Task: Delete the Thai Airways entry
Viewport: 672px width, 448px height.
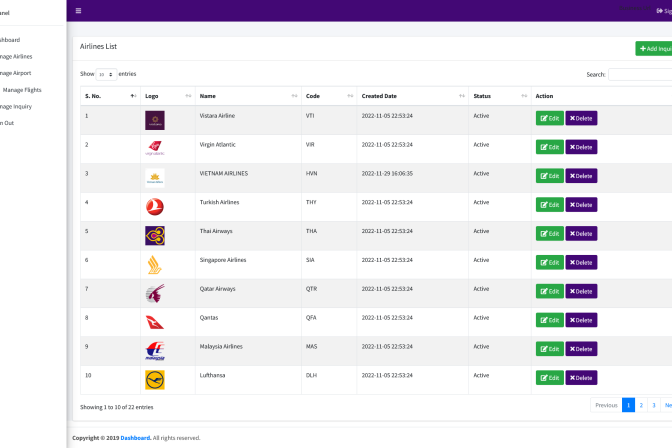Action: (581, 234)
